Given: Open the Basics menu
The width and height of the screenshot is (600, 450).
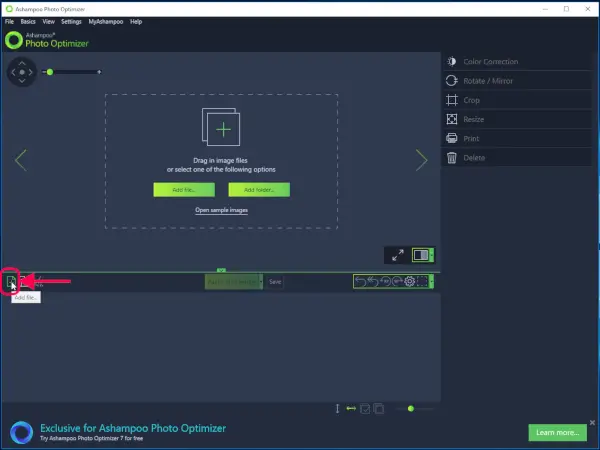Looking at the screenshot, I should [28, 21].
